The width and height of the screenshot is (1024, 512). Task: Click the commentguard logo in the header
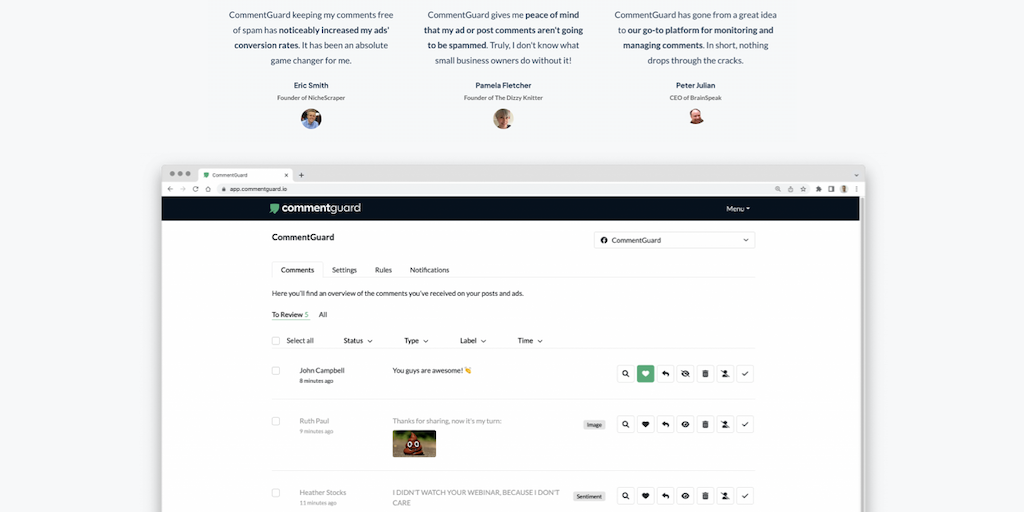click(x=315, y=208)
